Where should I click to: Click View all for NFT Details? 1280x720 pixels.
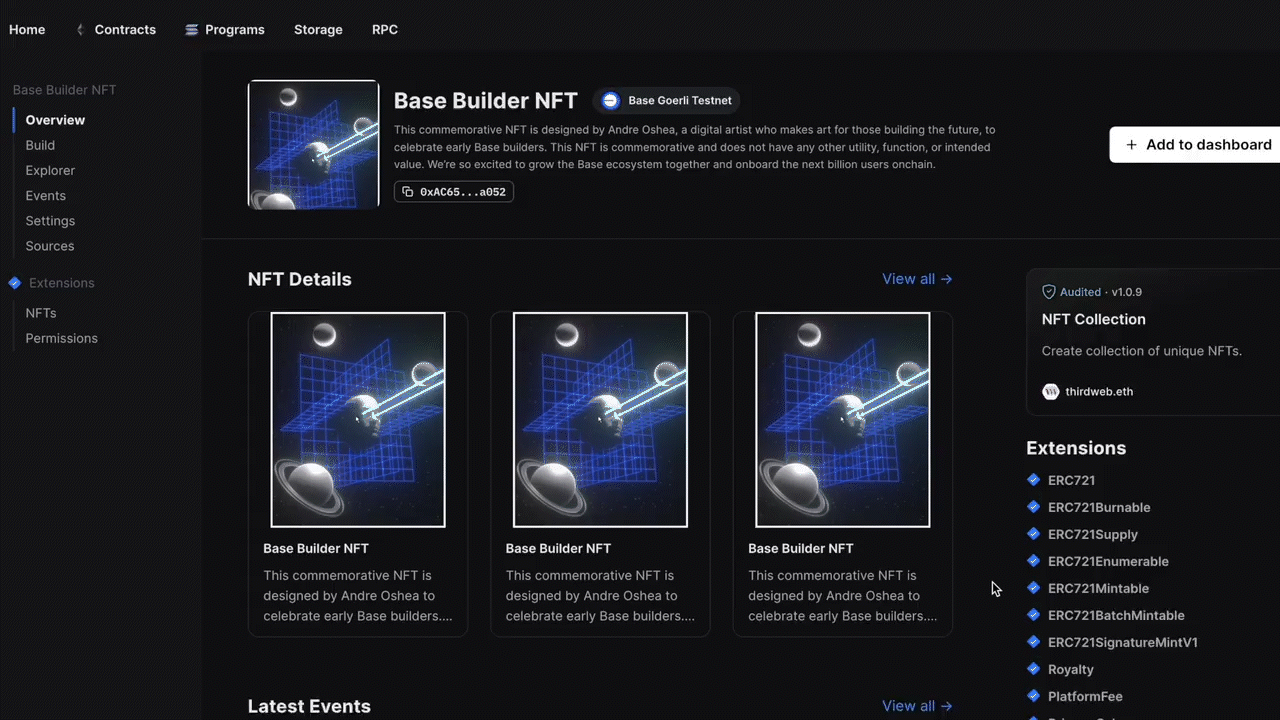tap(917, 279)
